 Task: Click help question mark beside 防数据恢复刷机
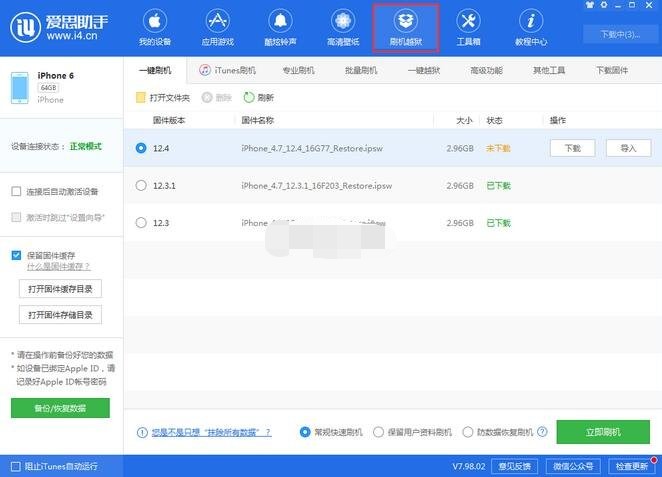click(542, 432)
